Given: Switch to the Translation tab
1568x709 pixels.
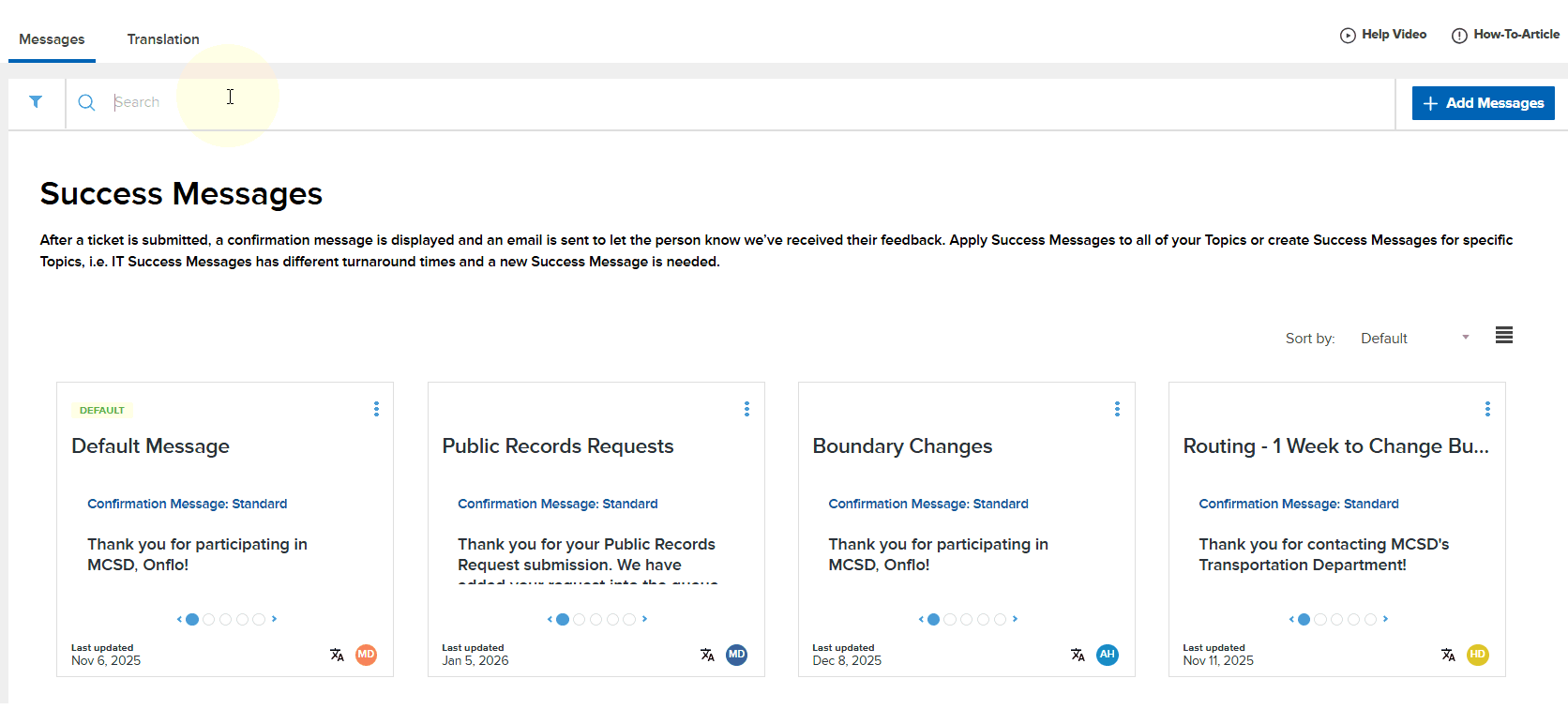Looking at the screenshot, I should tap(163, 39).
